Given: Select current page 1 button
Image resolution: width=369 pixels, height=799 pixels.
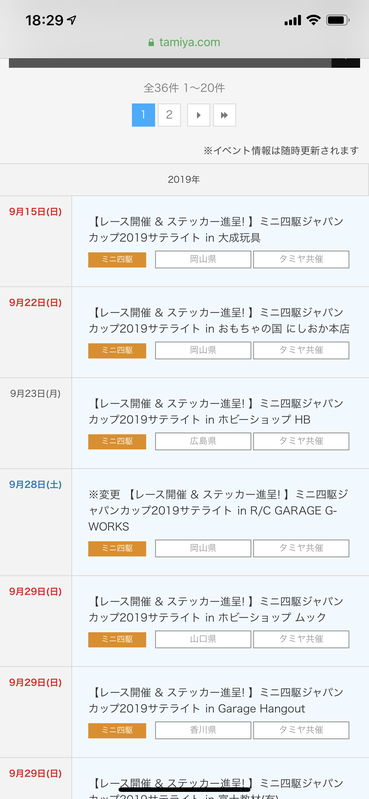Looking at the screenshot, I should [143, 115].
